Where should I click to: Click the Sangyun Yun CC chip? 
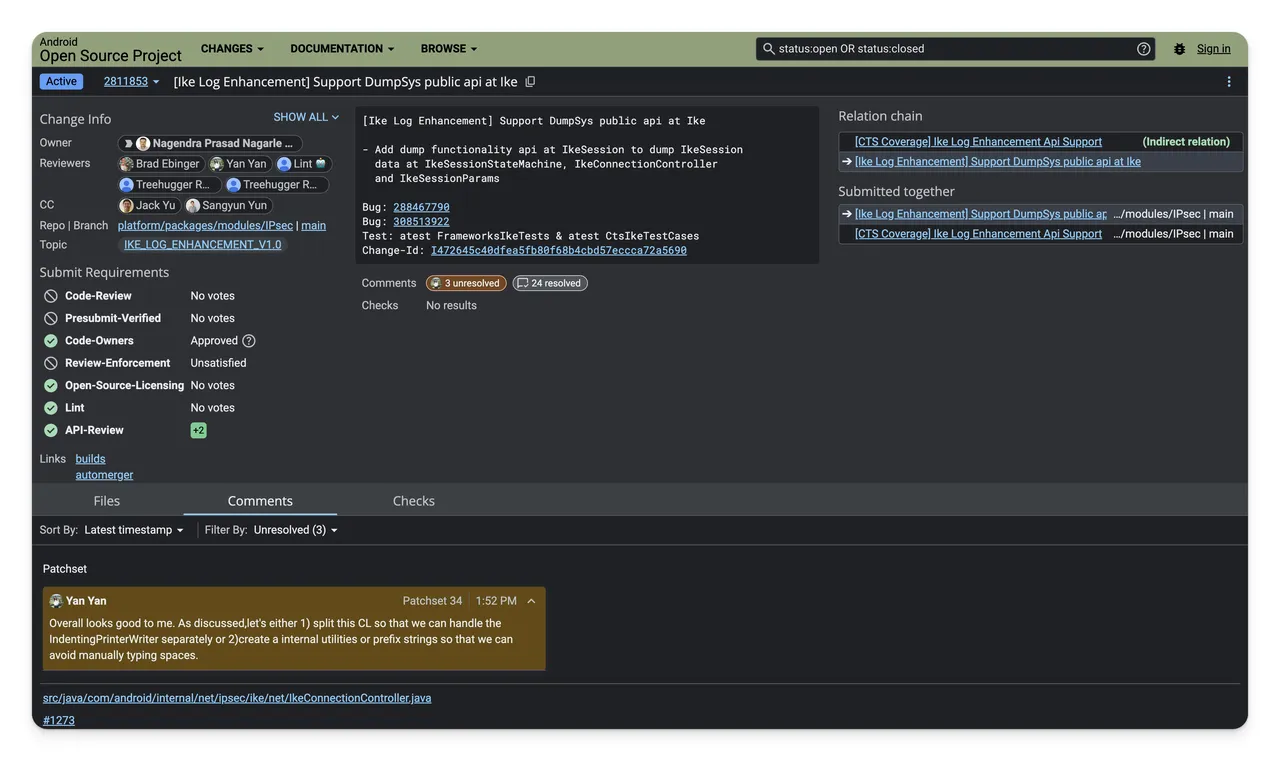(228, 206)
